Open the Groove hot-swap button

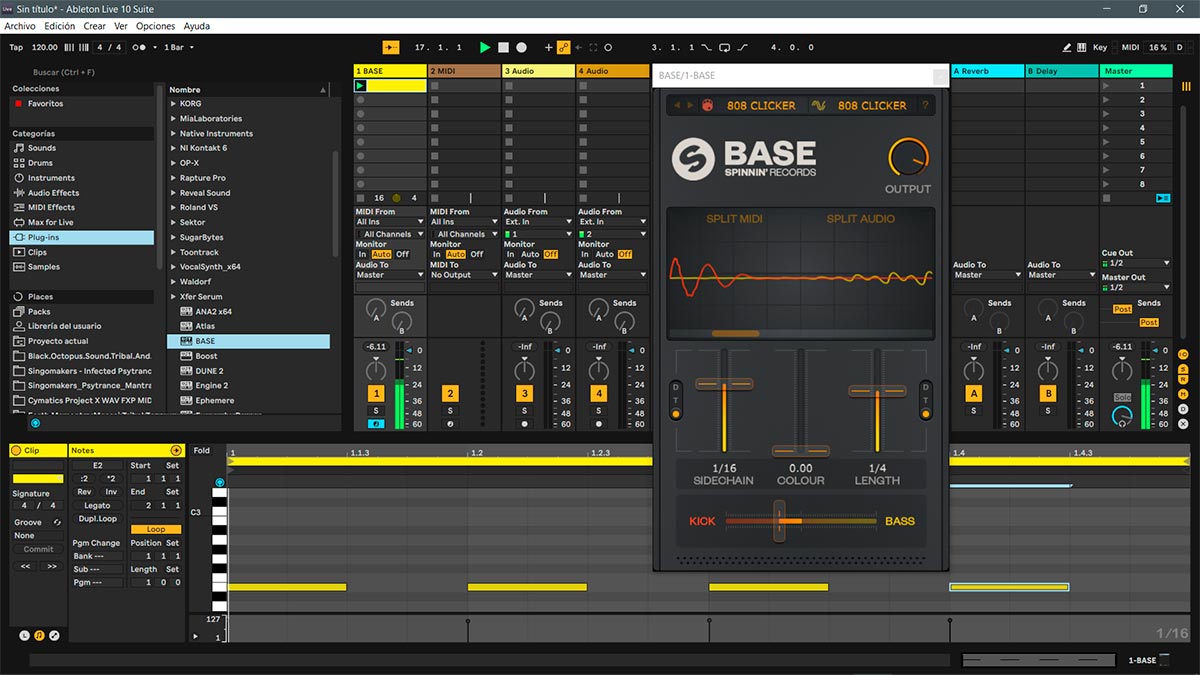pos(57,522)
